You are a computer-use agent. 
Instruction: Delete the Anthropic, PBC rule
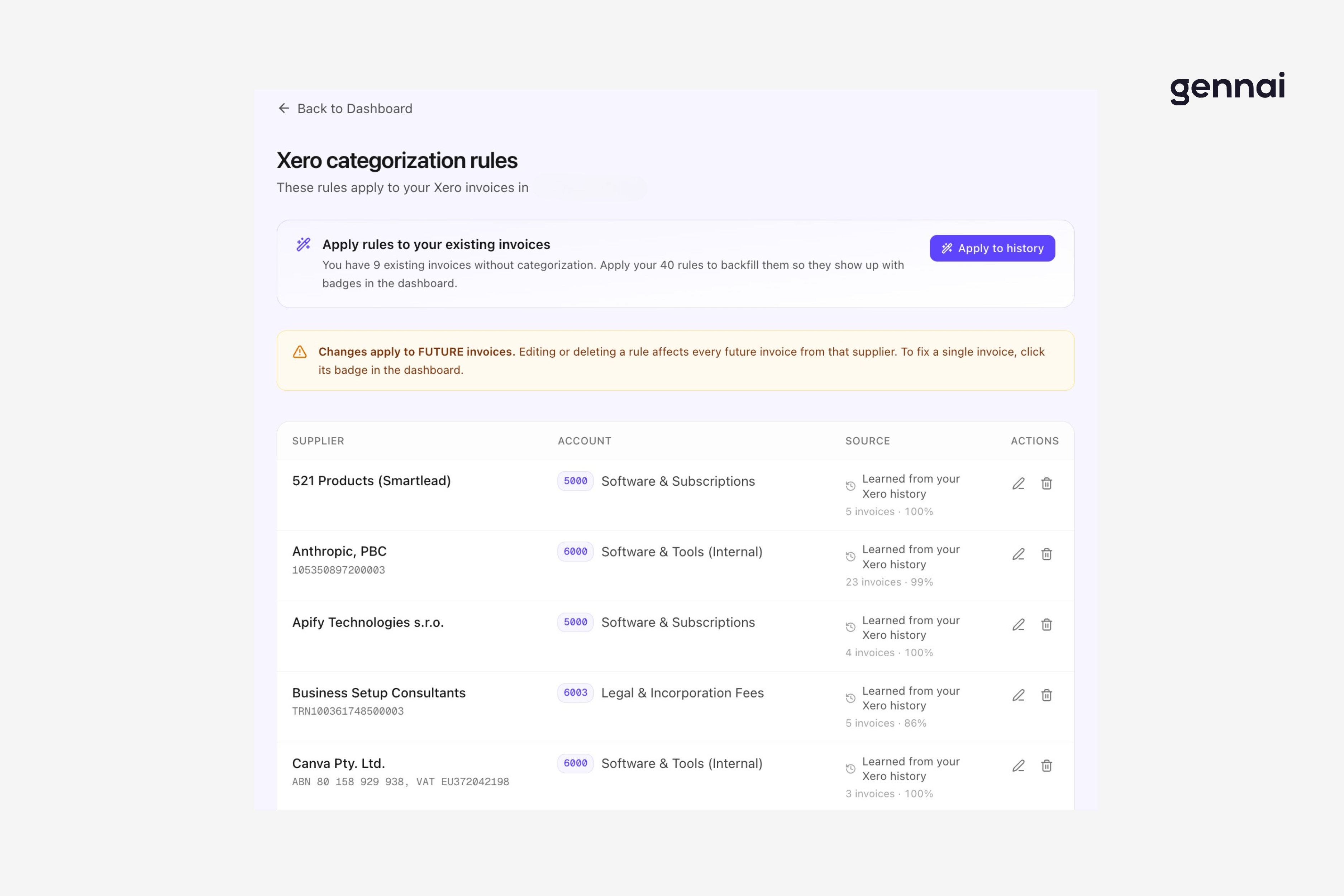(1047, 554)
